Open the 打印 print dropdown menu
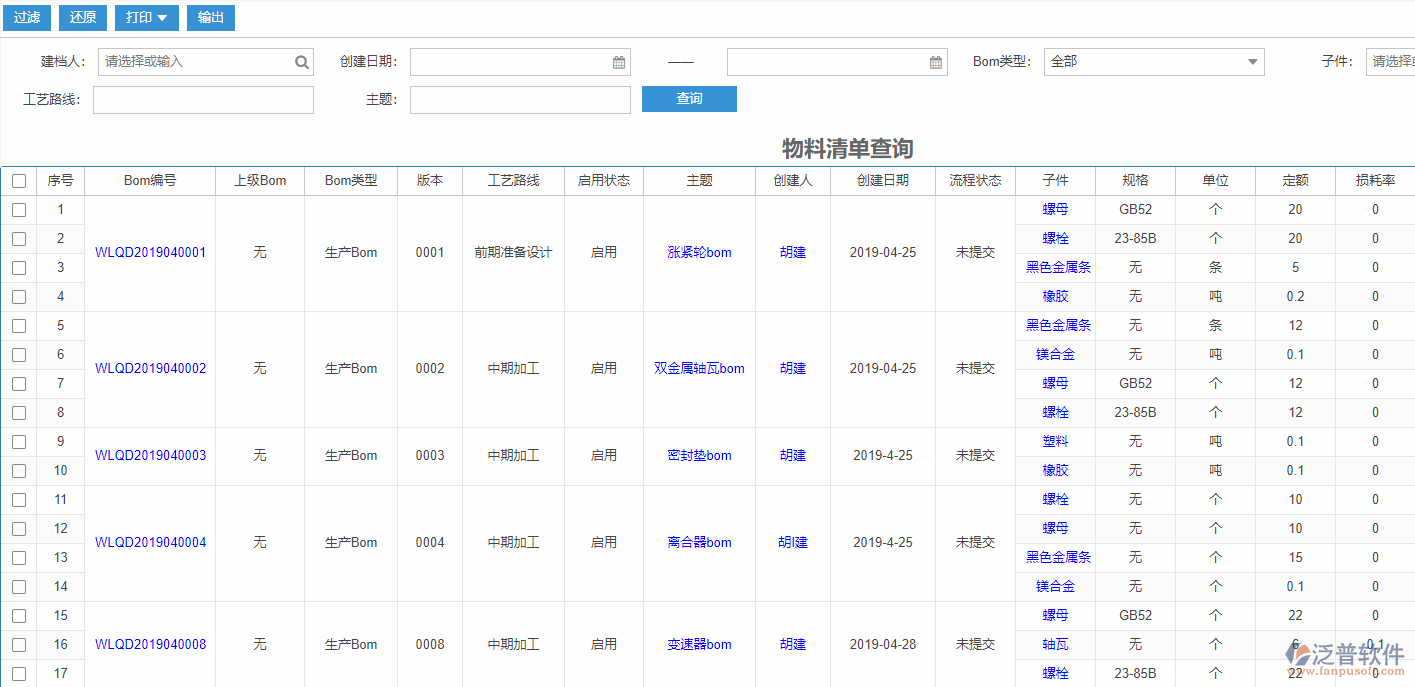The height and width of the screenshot is (687, 1415). (x=146, y=17)
